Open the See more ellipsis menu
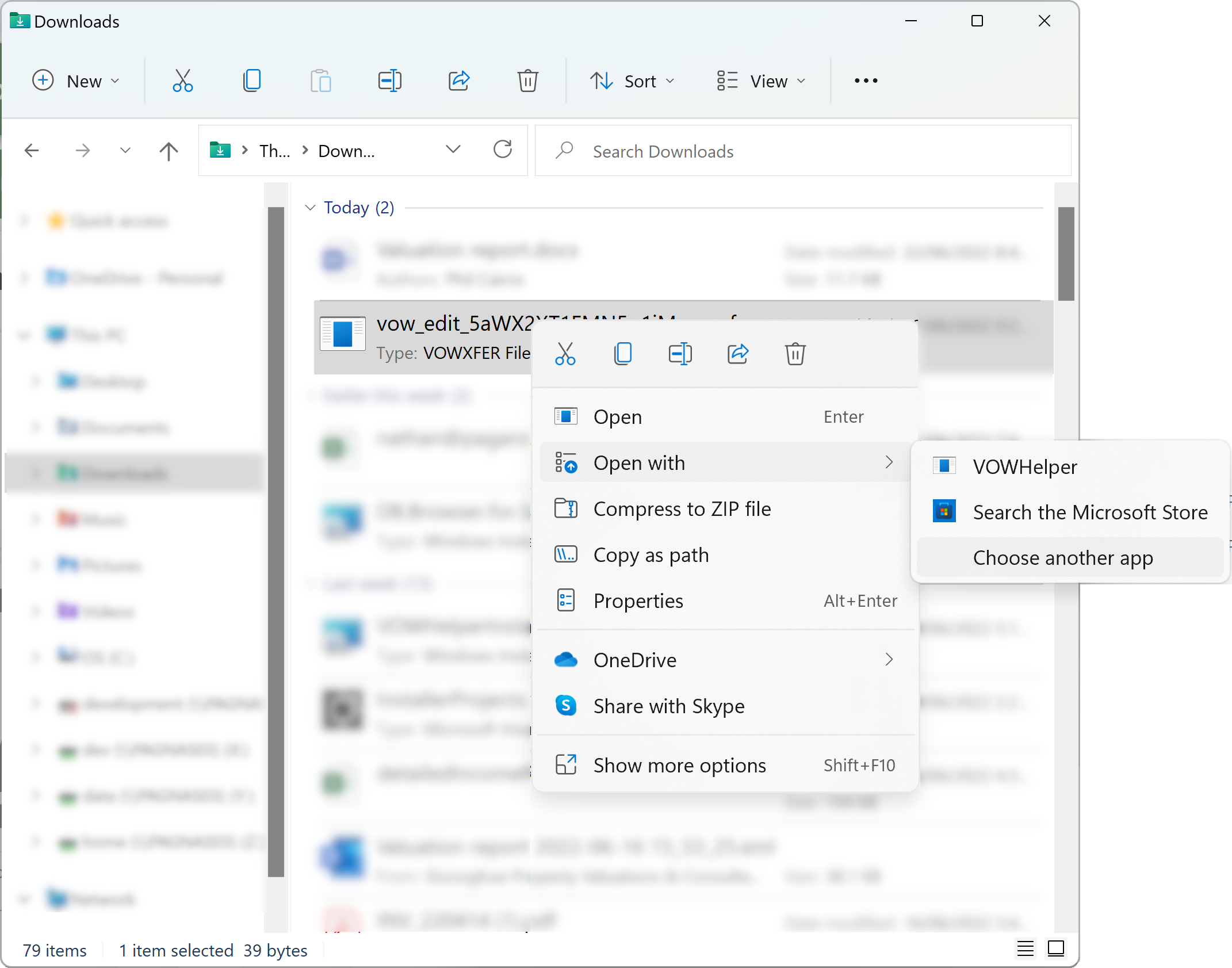Viewport: 1232px width, 968px height. (866, 81)
